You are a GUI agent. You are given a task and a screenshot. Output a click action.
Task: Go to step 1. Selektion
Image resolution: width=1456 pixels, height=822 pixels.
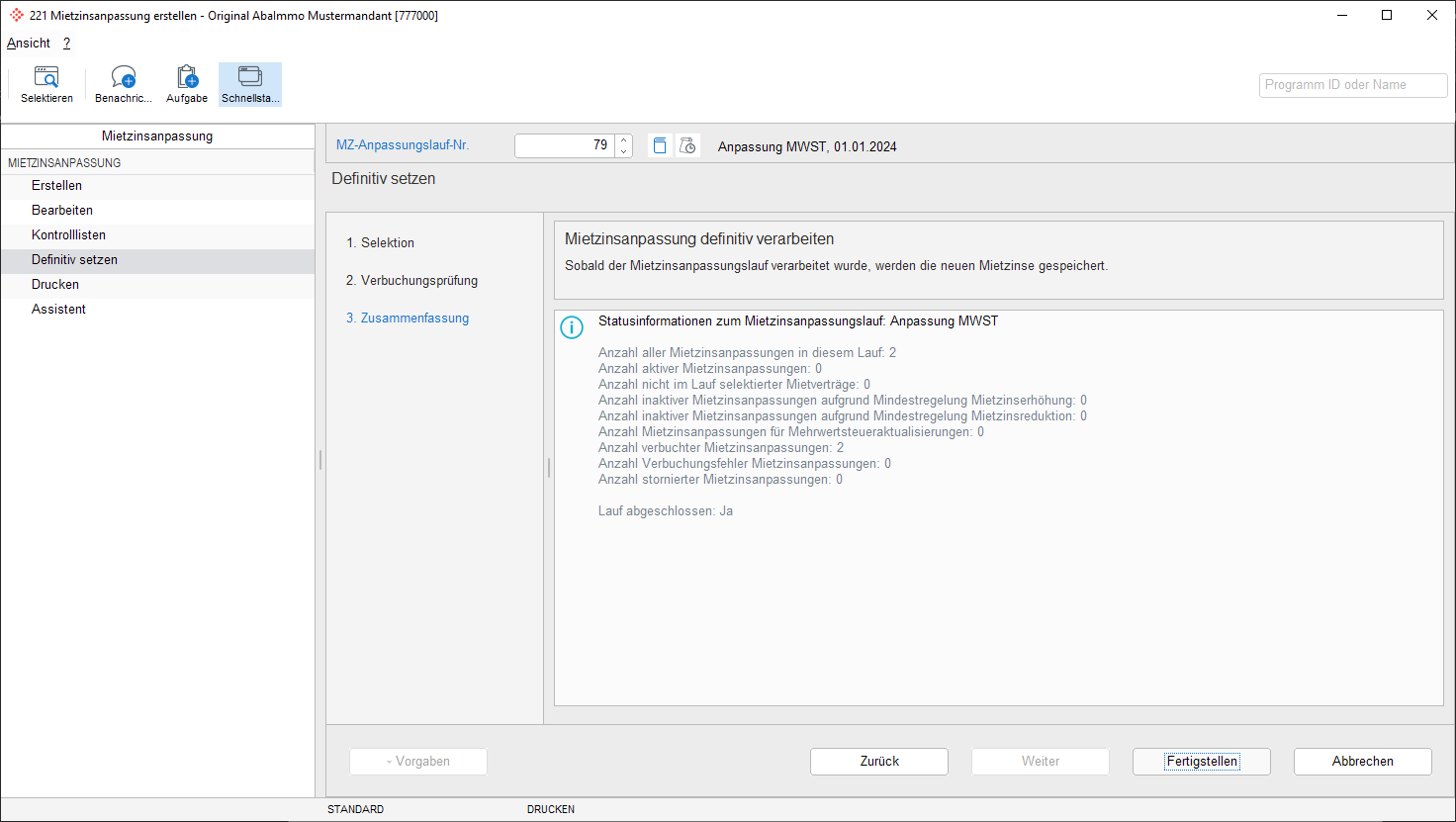(x=380, y=243)
